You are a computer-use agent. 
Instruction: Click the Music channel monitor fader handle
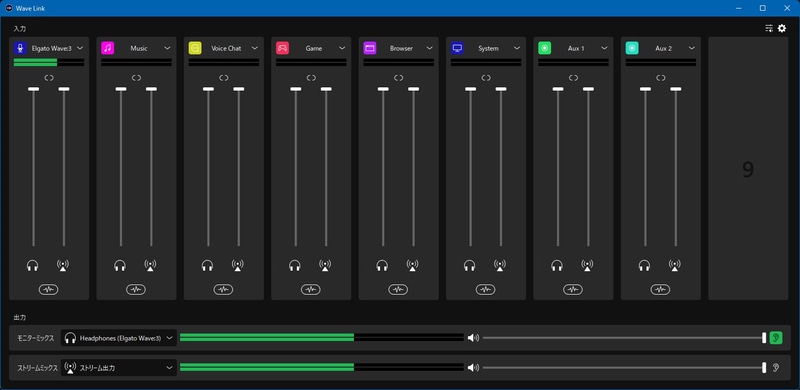click(121, 89)
